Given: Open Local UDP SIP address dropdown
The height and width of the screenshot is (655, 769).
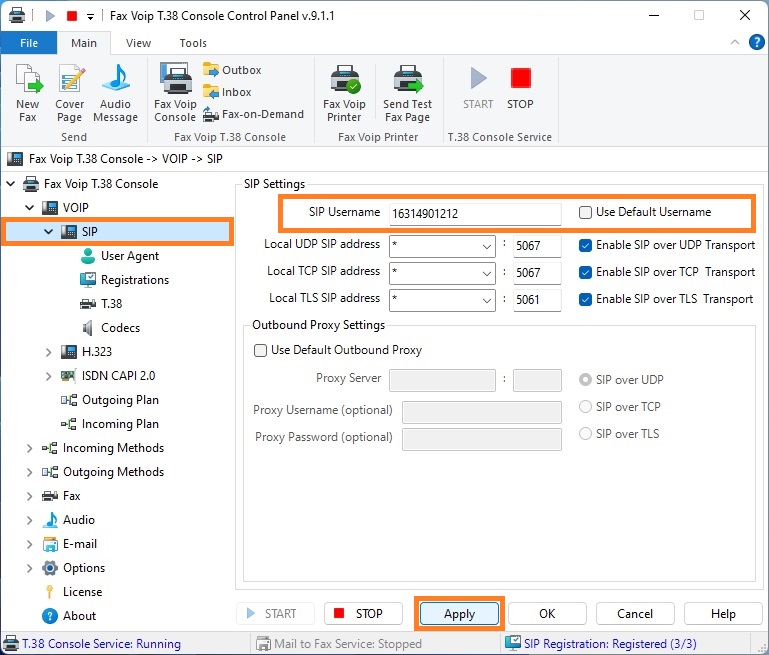Looking at the screenshot, I should pyautogui.click(x=487, y=246).
